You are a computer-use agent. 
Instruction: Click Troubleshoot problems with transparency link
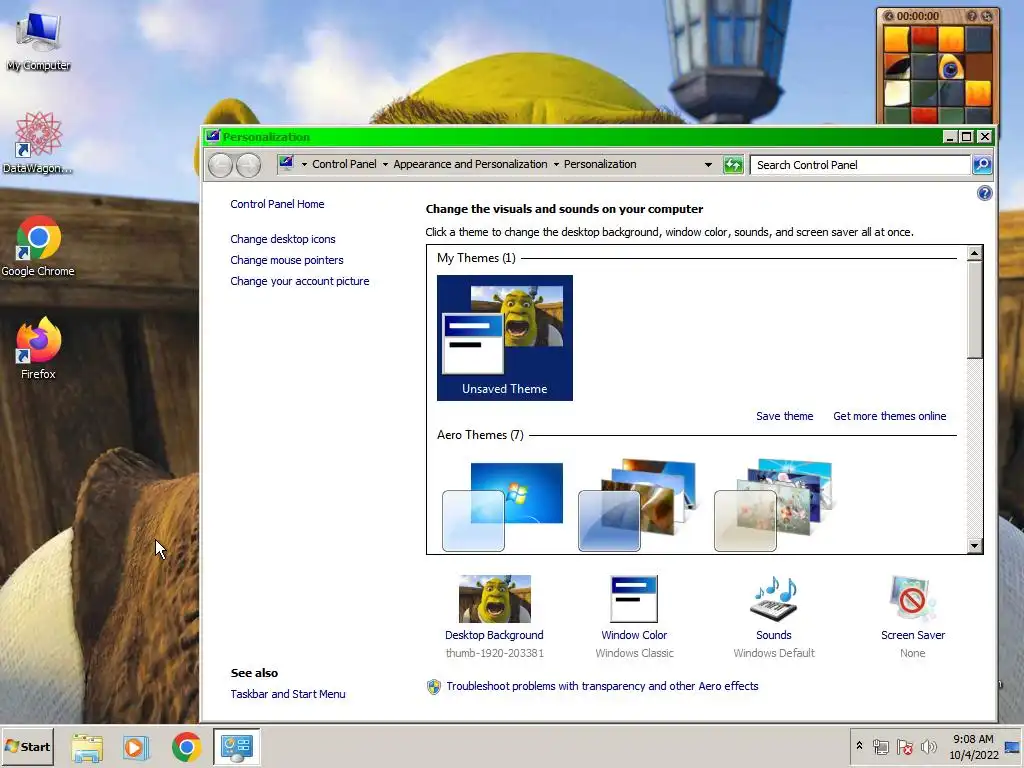click(602, 686)
